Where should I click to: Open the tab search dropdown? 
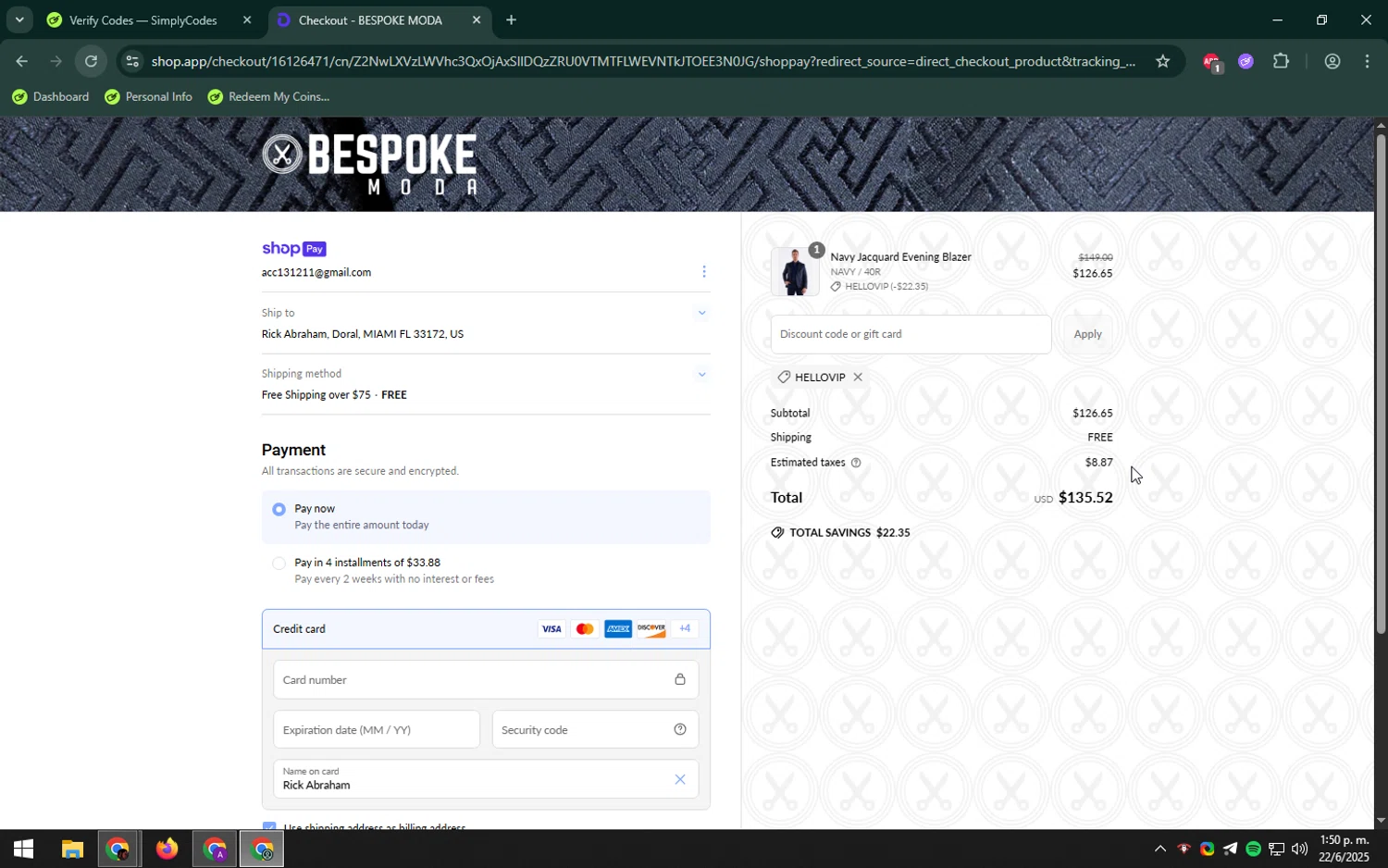[x=19, y=19]
